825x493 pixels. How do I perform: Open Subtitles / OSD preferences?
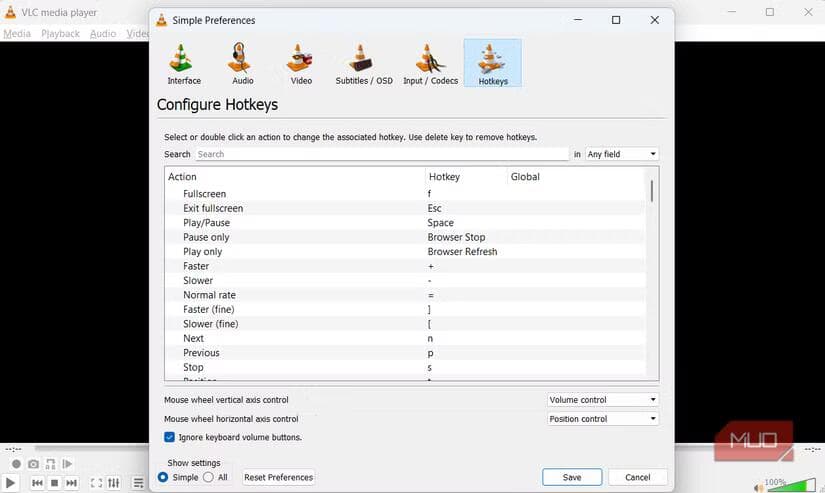click(364, 64)
